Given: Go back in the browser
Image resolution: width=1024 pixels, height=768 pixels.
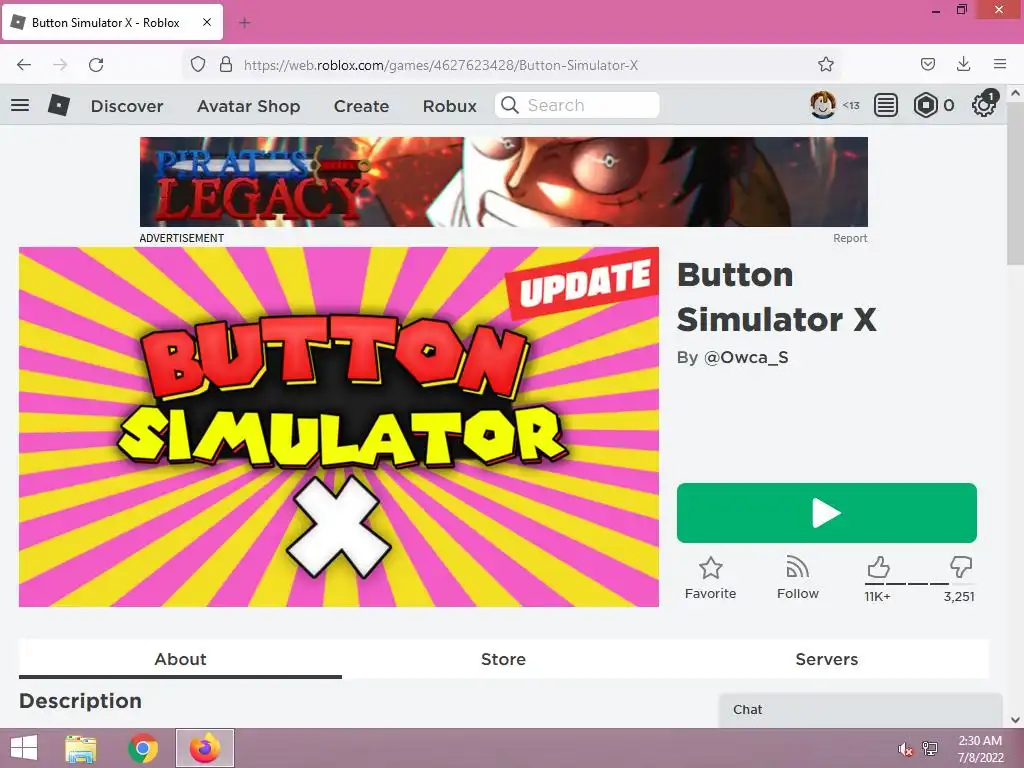Looking at the screenshot, I should pos(24,65).
